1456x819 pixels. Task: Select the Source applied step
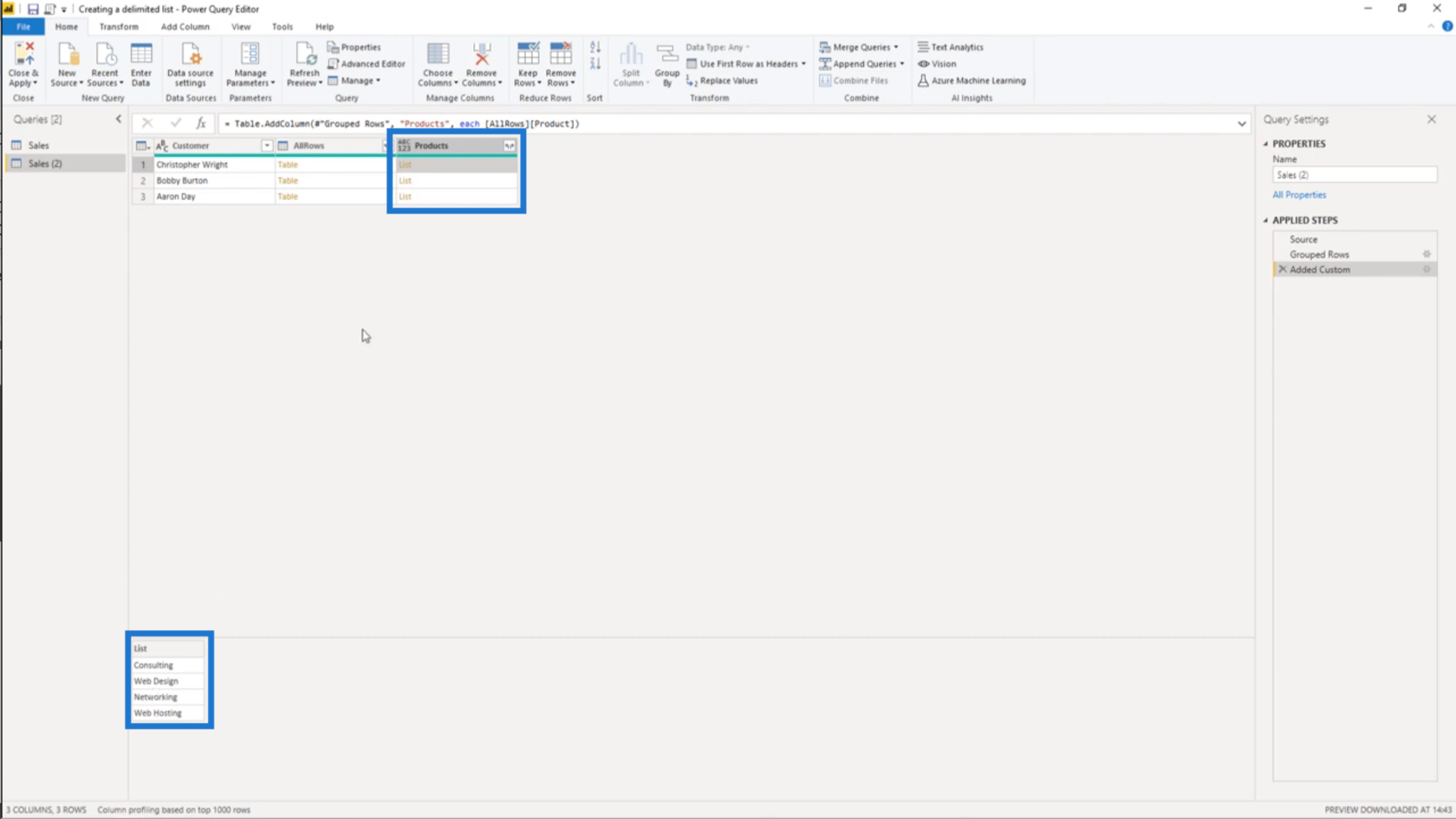tap(1355, 239)
